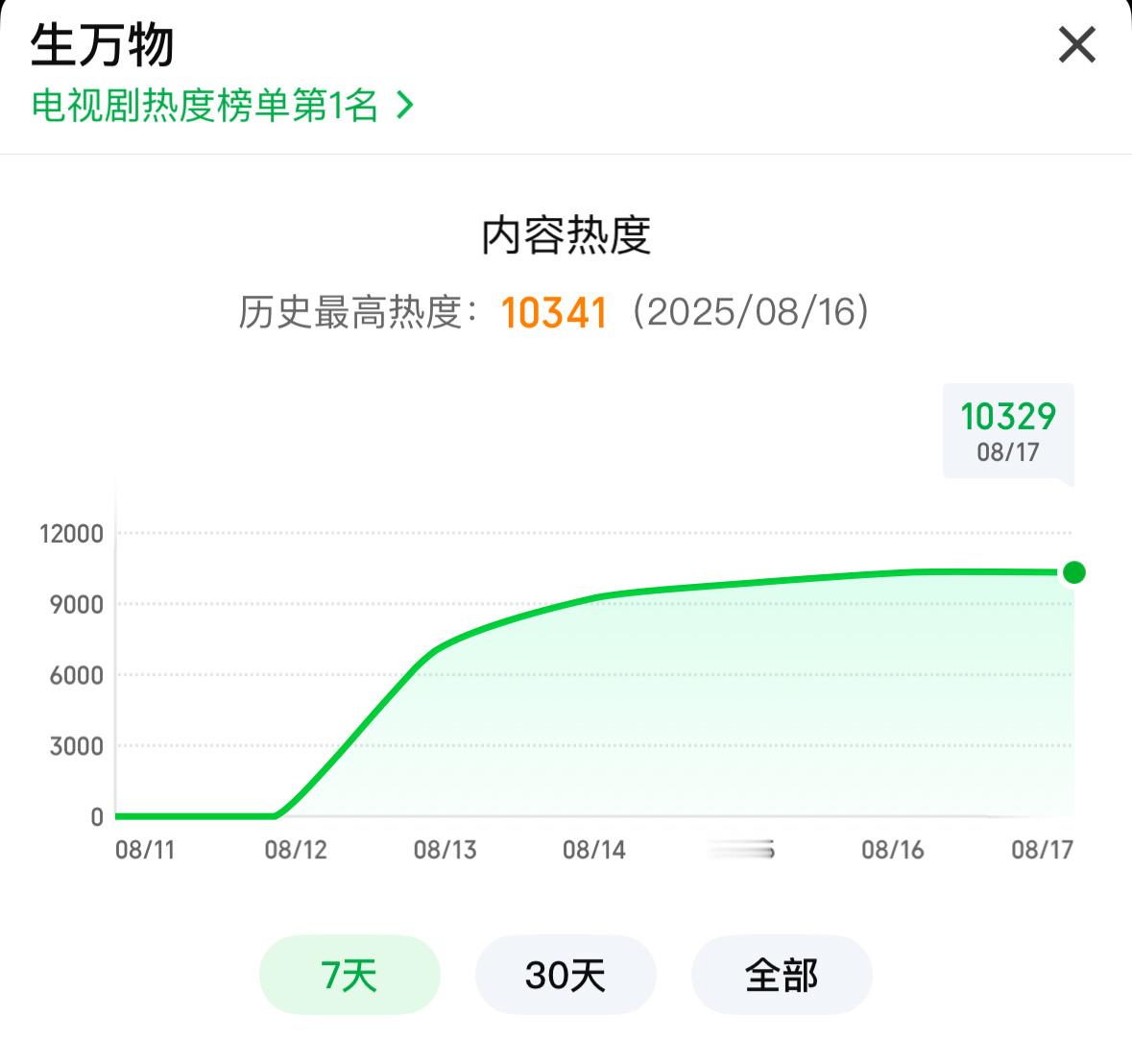Click the green data point at 08/17

[x=1074, y=572]
